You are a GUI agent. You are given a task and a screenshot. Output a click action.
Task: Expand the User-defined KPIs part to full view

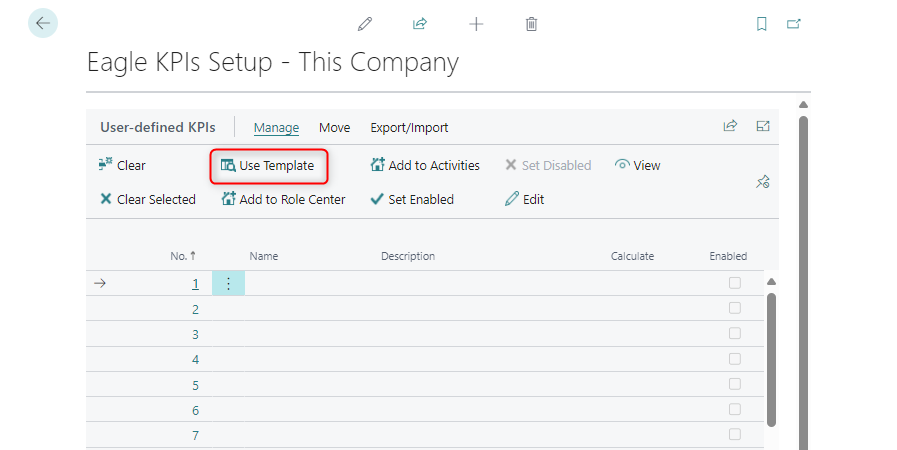(x=763, y=126)
